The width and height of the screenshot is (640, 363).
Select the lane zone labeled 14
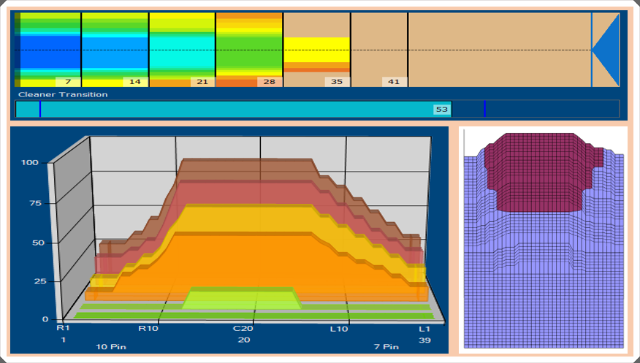(x=115, y=50)
